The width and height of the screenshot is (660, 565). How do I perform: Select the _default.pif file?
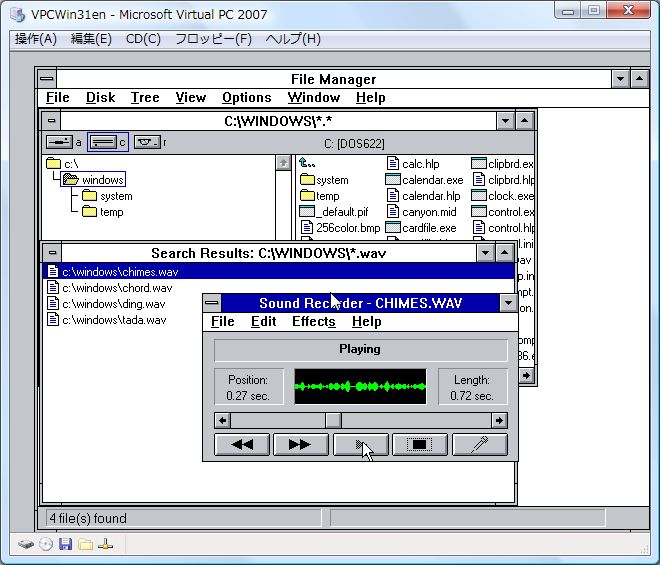(x=333, y=212)
